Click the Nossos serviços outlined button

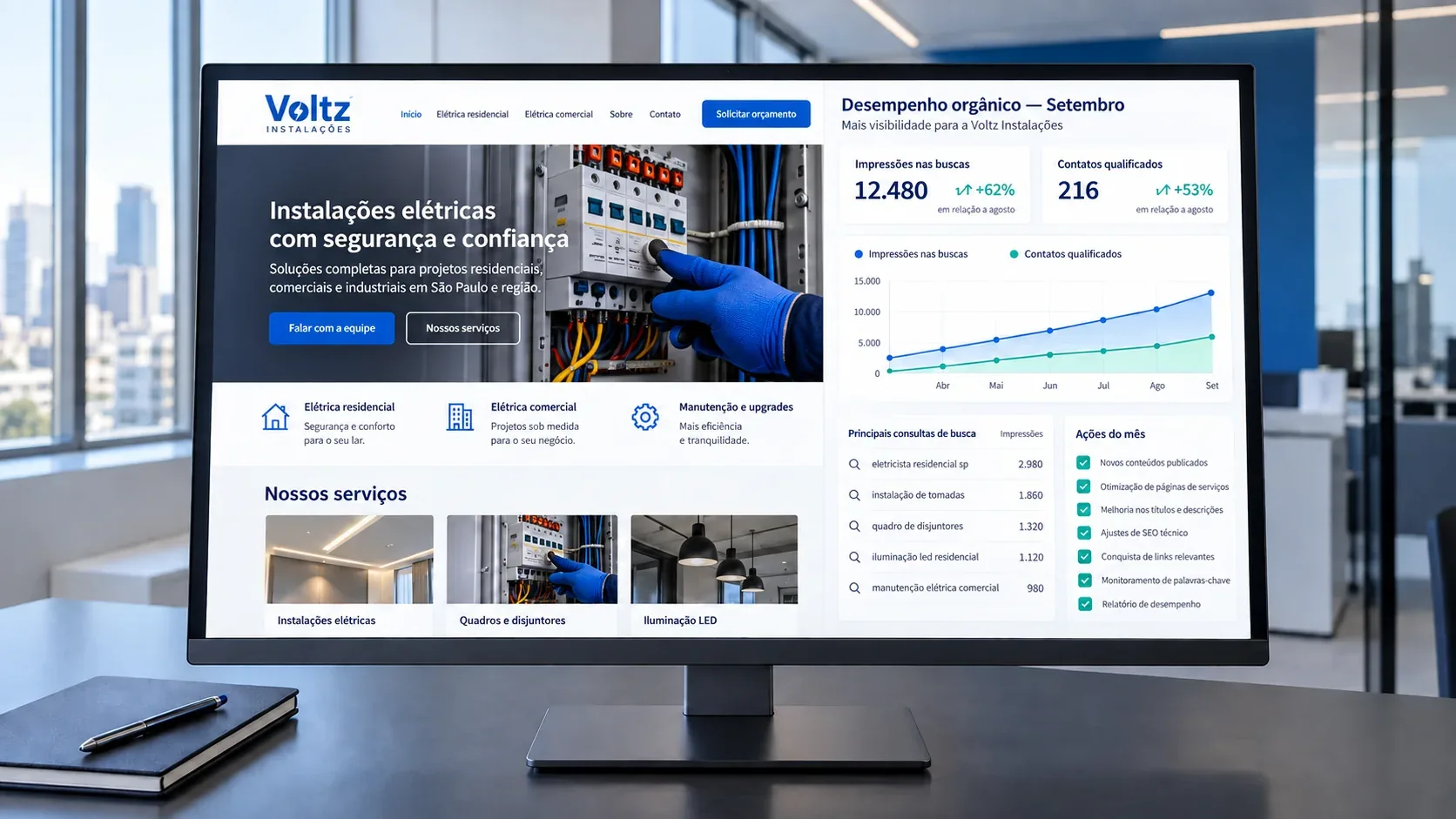(462, 328)
